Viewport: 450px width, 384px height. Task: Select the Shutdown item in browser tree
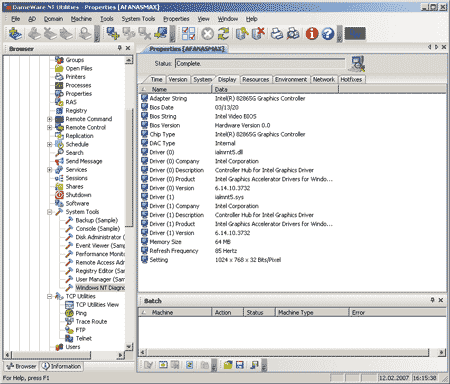[x=78, y=195]
